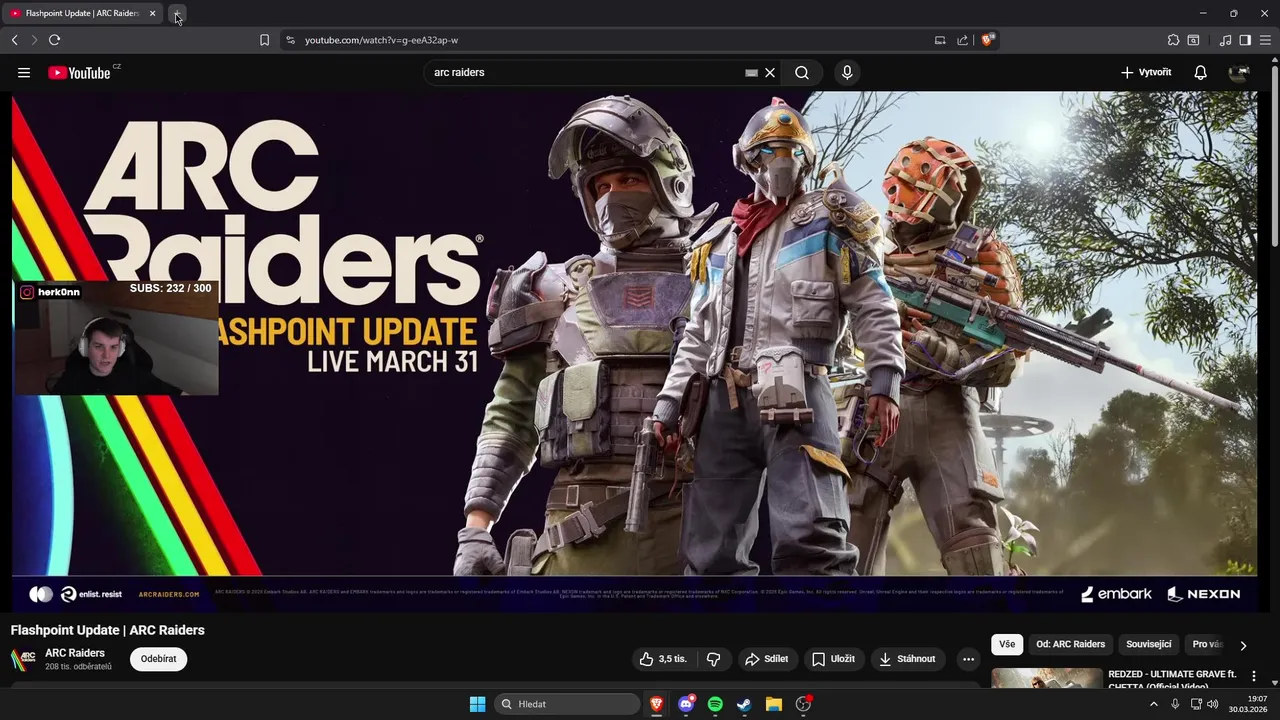Click the Stáhnout download button

click(x=908, y=659)
